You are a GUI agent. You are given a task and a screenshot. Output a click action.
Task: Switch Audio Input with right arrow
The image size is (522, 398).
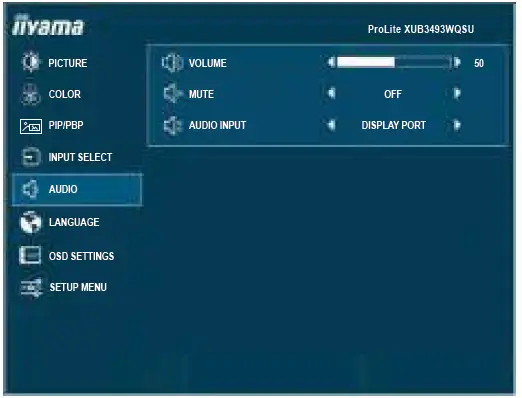457,125
